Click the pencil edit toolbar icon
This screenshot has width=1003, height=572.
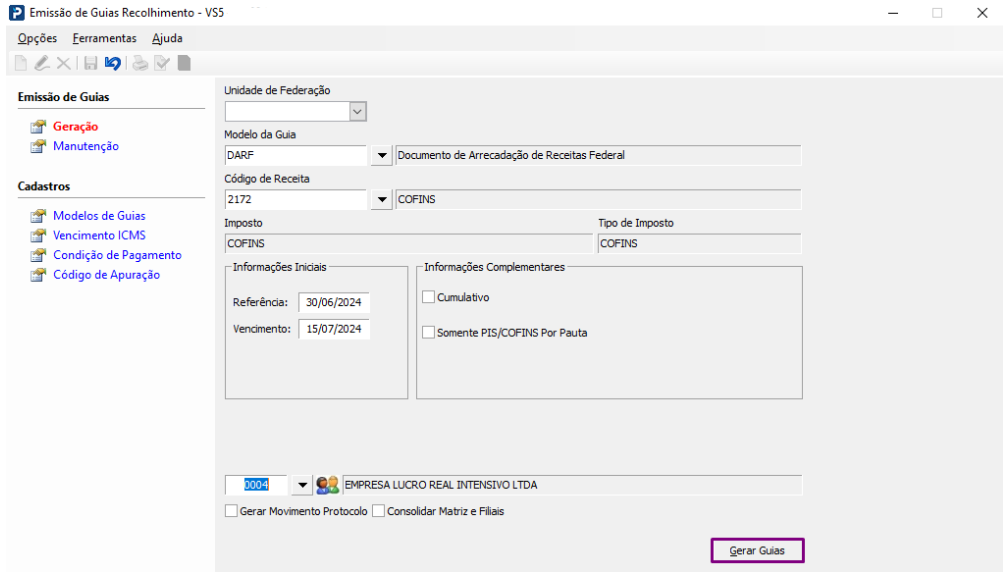tap(42, 63)
